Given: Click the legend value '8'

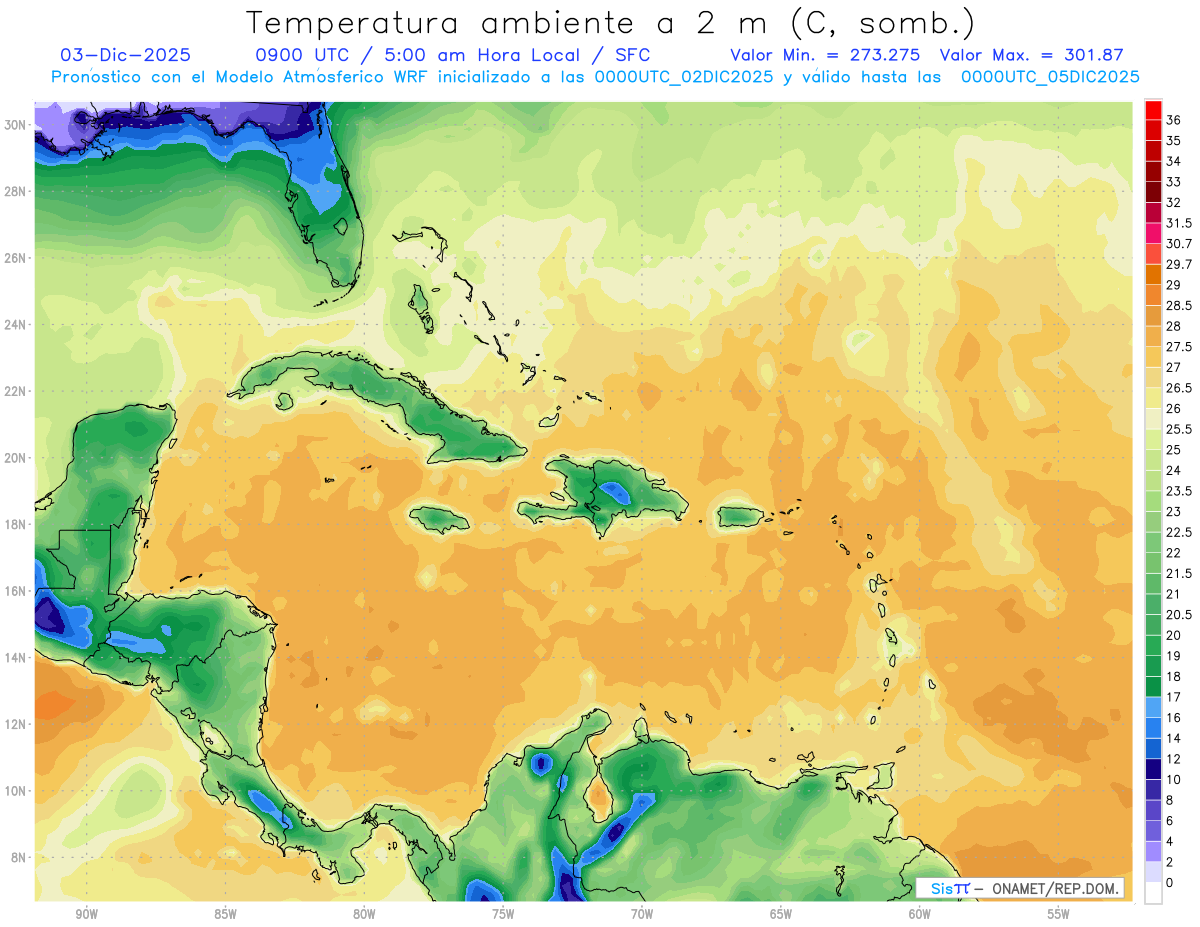Looking at the screenshot, I should coord(1170,800).
